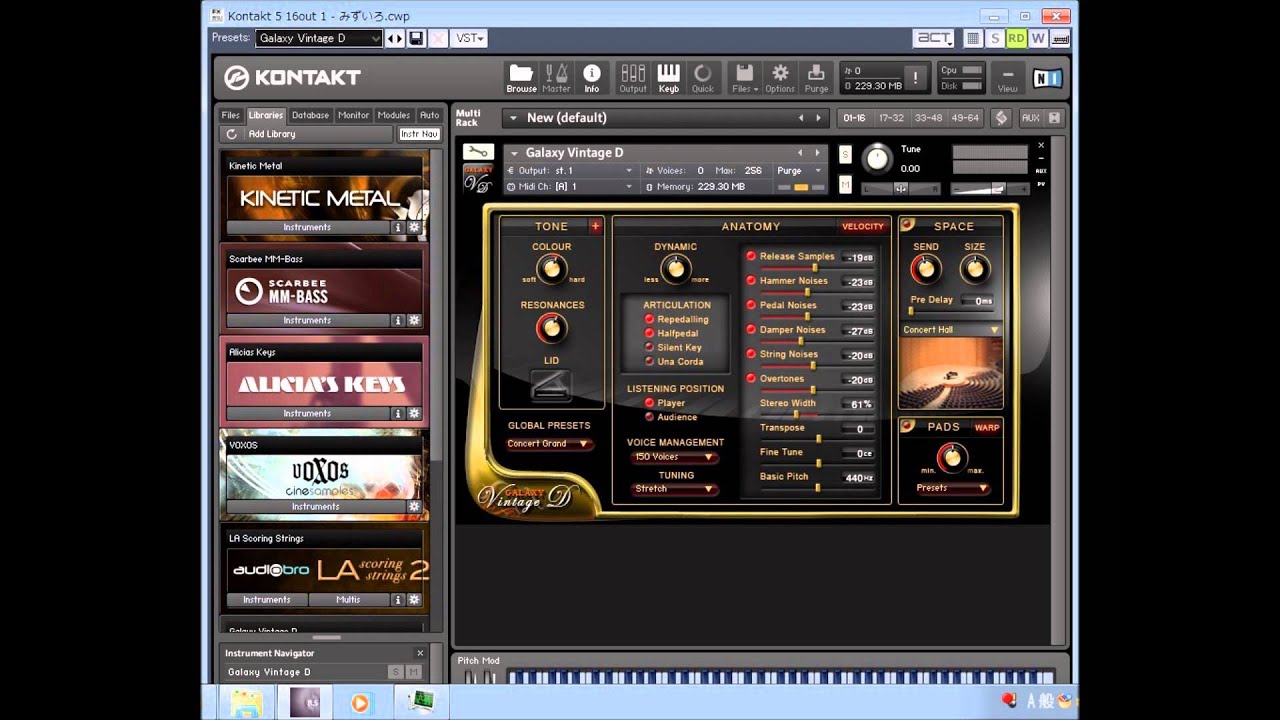This screenshot has height=720, width=1280.
Task: Click the rack workspace management icon
Action: tap(1001, 118)
